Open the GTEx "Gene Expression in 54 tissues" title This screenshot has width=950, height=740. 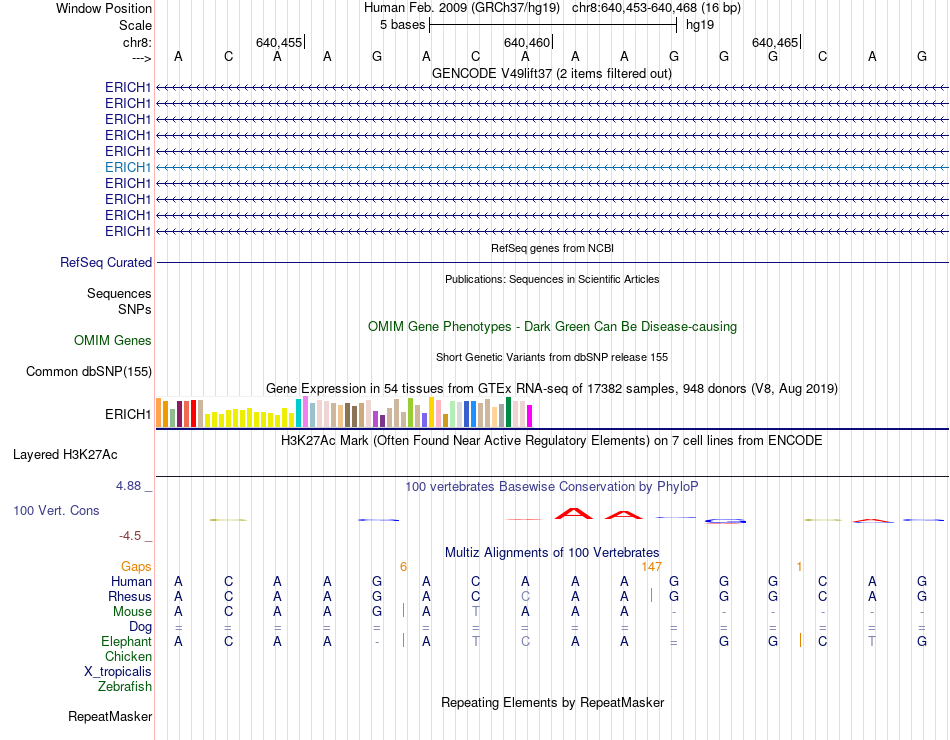[x=552, y=388]
